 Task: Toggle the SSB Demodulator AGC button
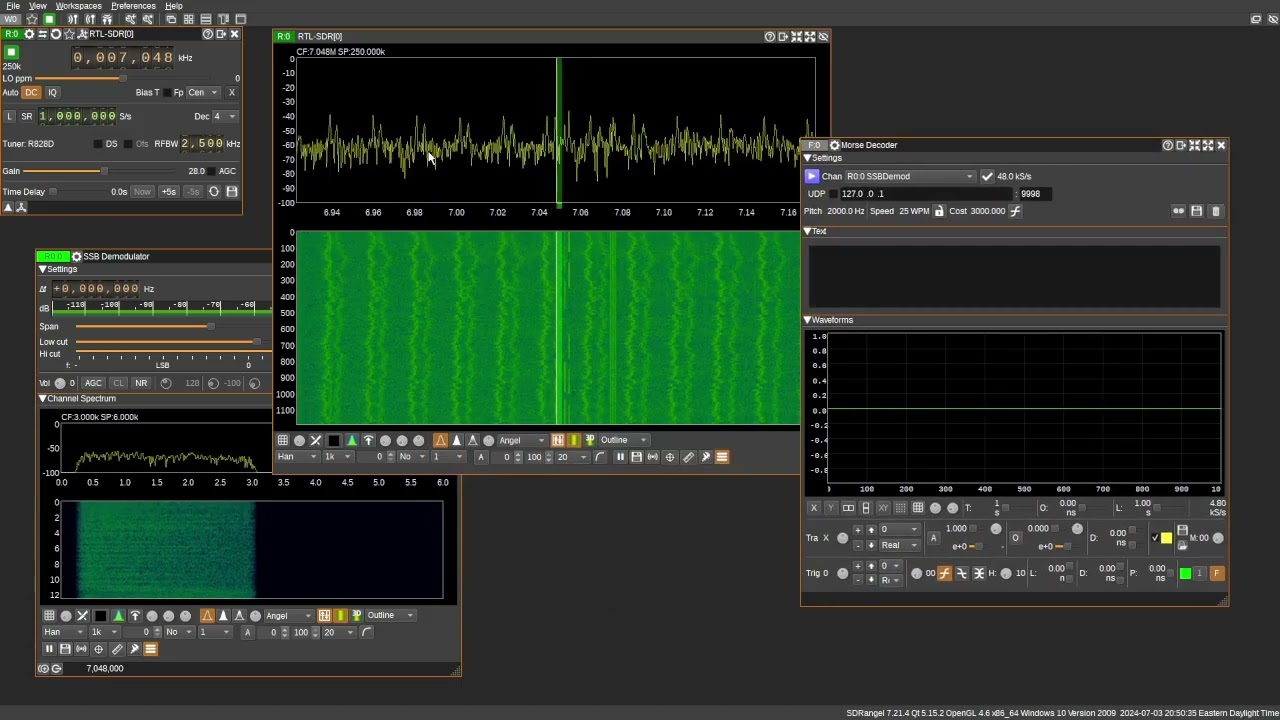tap(93, 383)
